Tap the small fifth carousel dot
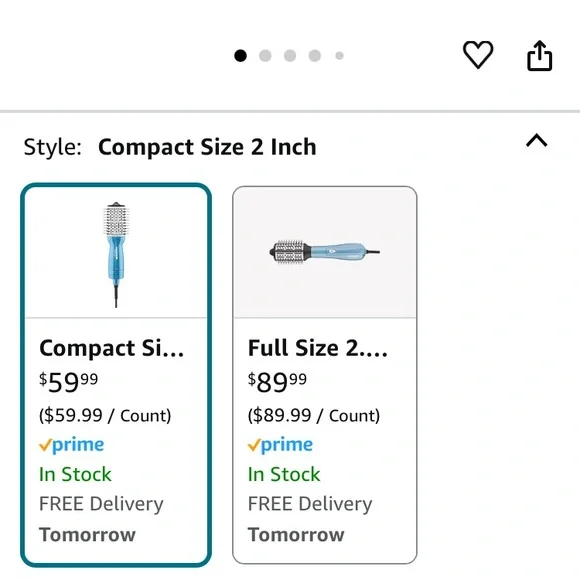The image size is (580, 580). click(340, 56)
